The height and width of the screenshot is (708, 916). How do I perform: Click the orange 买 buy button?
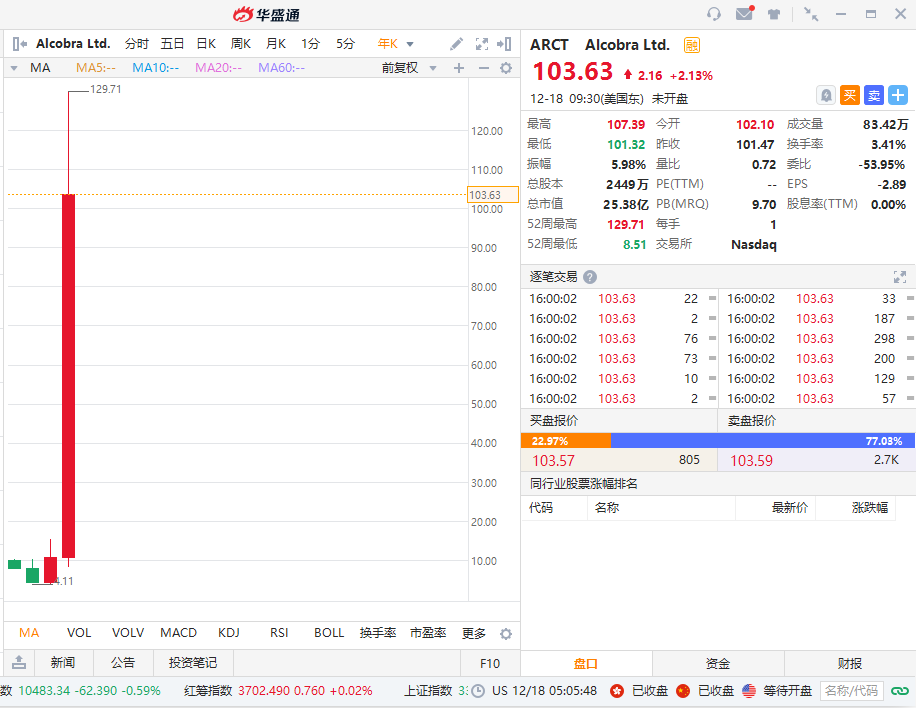coord(849,95)
